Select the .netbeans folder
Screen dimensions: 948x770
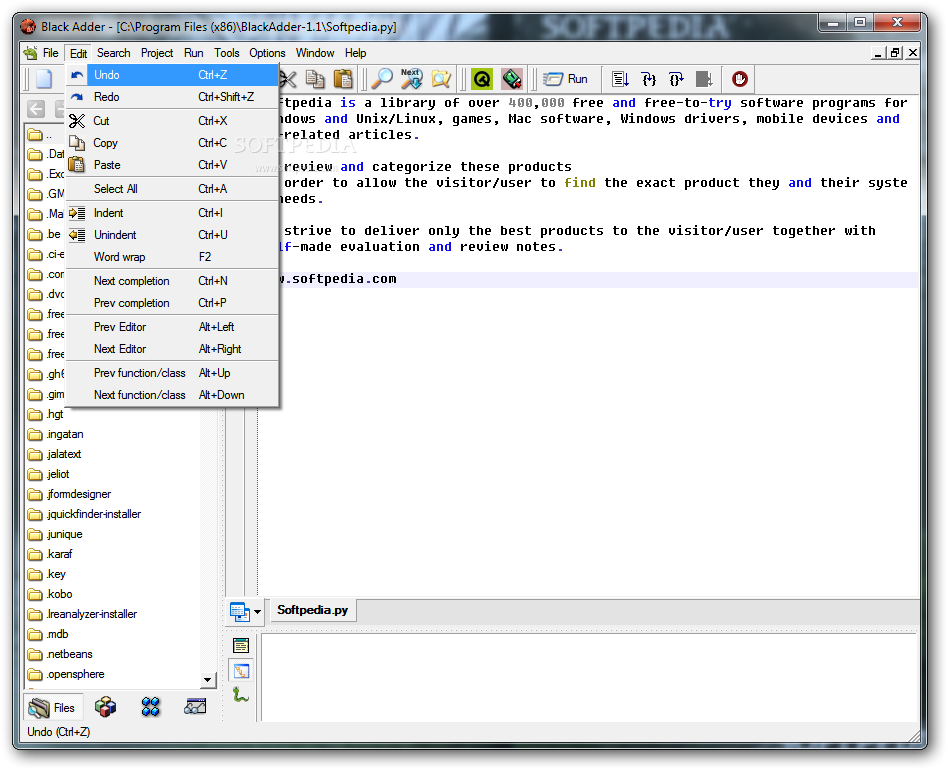[60, 654]
